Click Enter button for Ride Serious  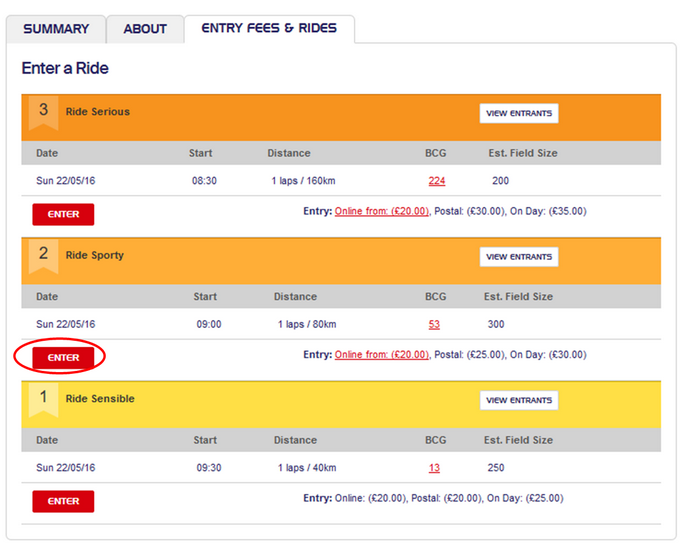(63, 214)
